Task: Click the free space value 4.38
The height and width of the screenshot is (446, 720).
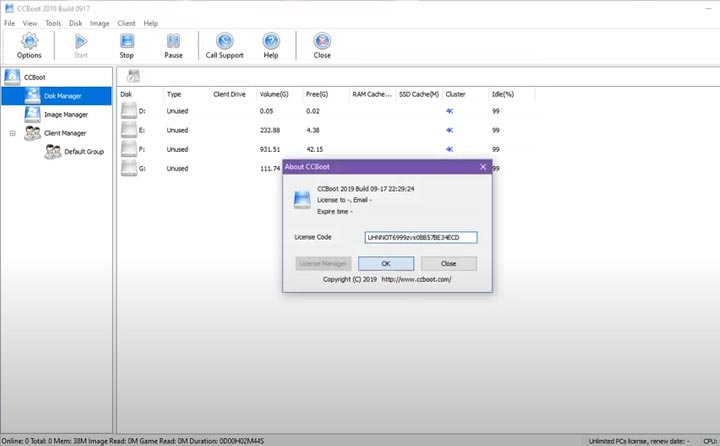Action: 313,130
